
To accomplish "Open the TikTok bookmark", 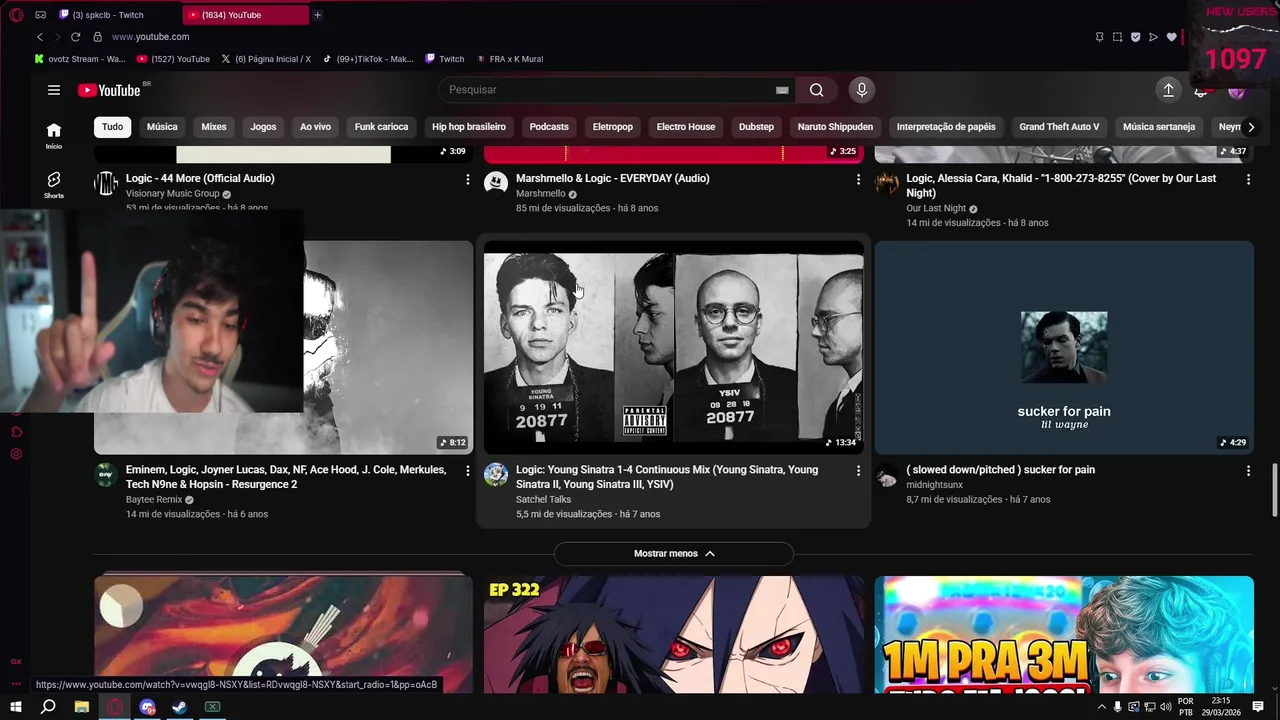I will tap(368, 59).
